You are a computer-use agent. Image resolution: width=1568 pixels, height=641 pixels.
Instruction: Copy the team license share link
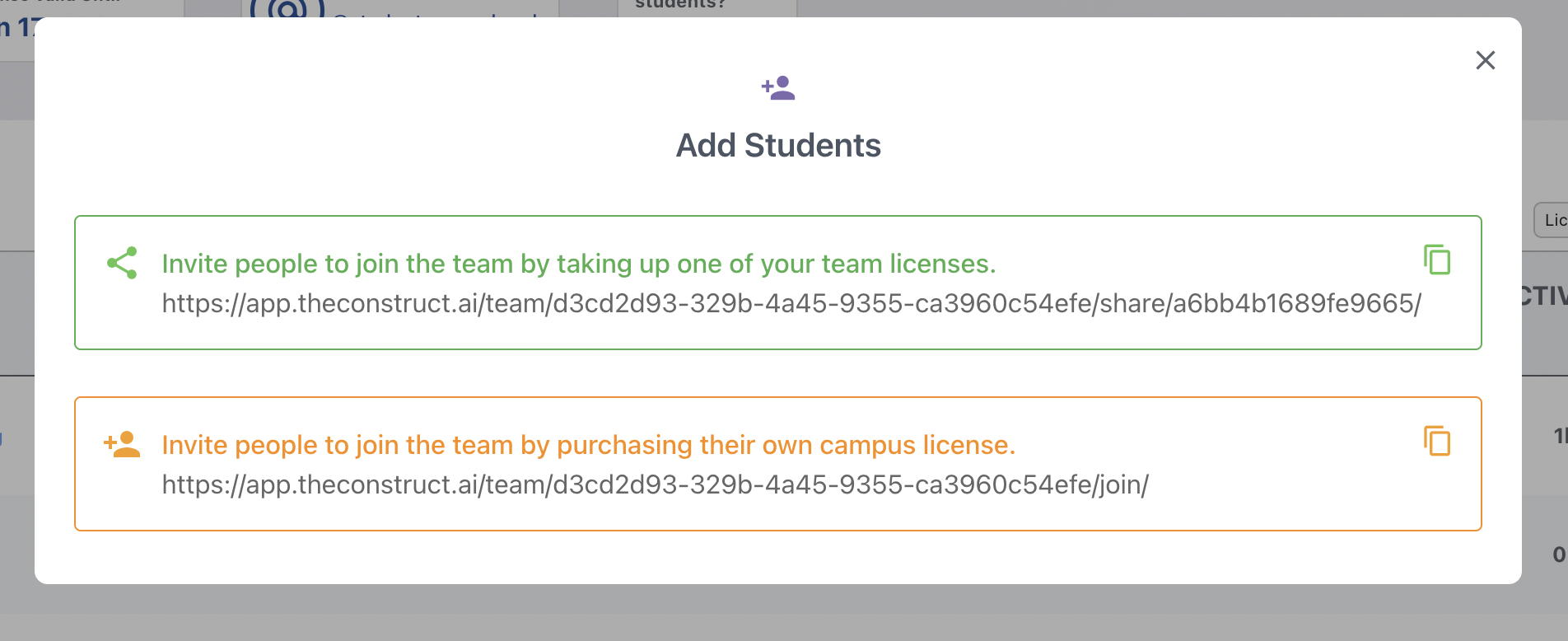click(x=1437, y=260)
